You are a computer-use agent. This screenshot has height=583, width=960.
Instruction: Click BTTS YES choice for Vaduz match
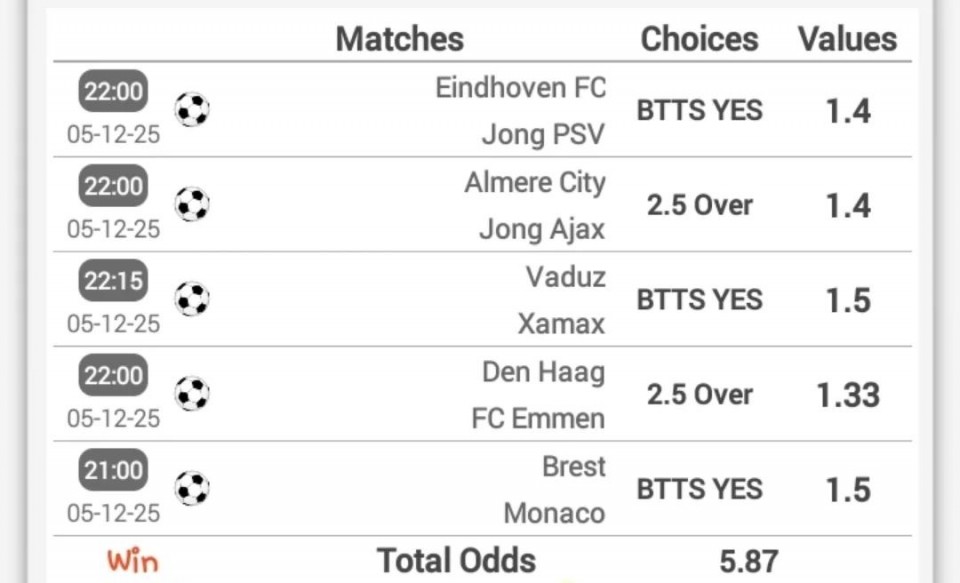coord(700,299)
